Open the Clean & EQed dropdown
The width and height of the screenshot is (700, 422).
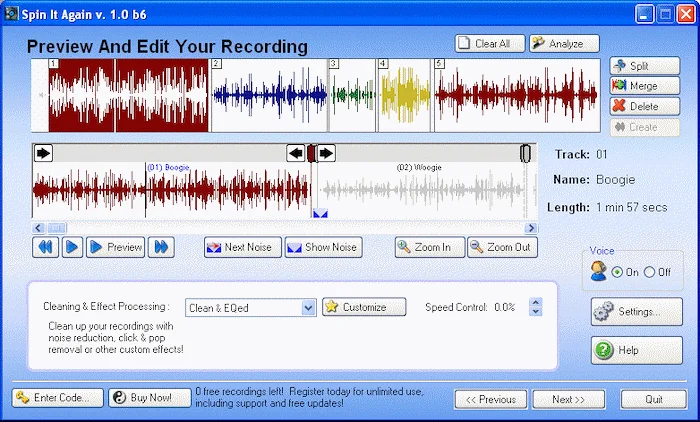click(308, 308)
